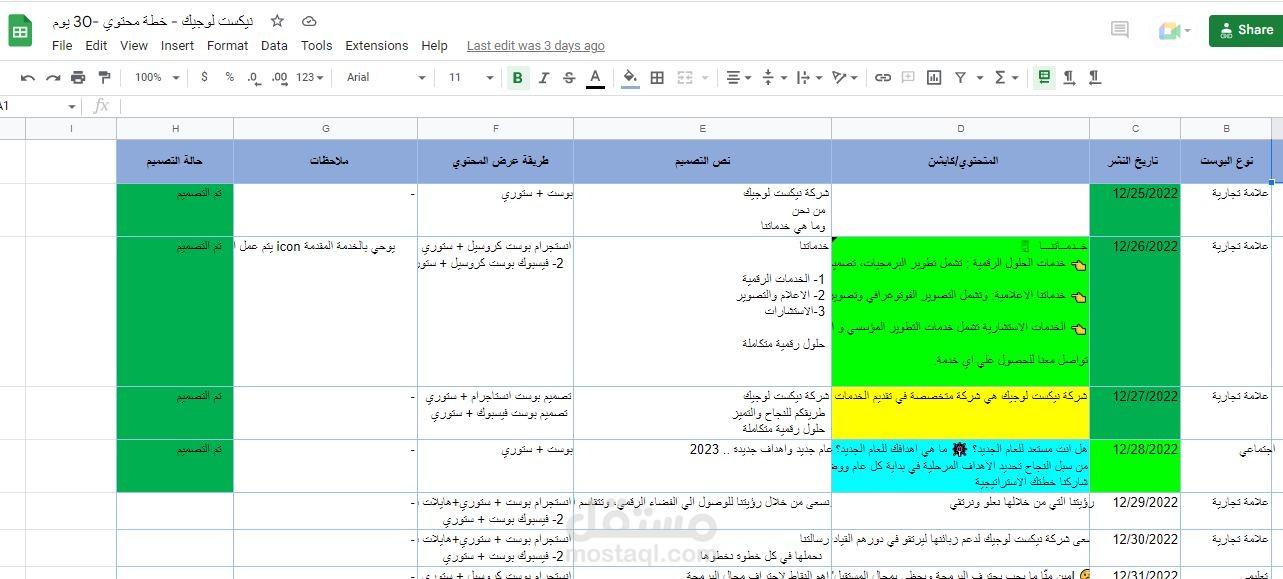Viewport: 1283px width, 579px height.
Task: Create a filter
Action: [x=960, y=77]
